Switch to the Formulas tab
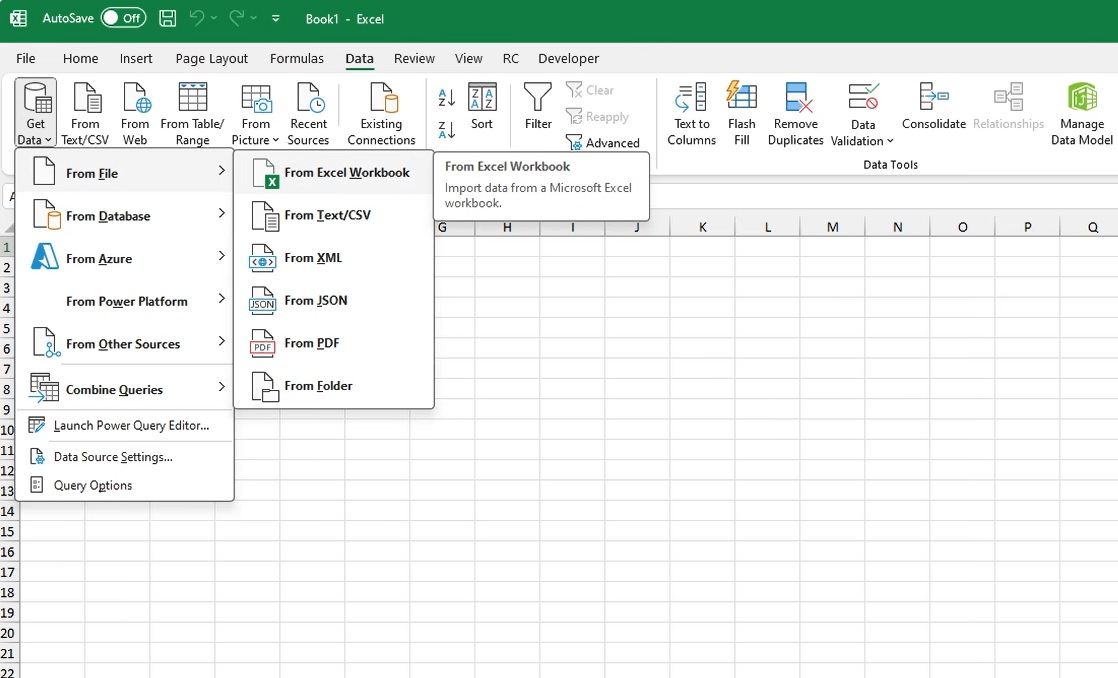The height and width of the screenshot is (678, 1118). (297, 58)
